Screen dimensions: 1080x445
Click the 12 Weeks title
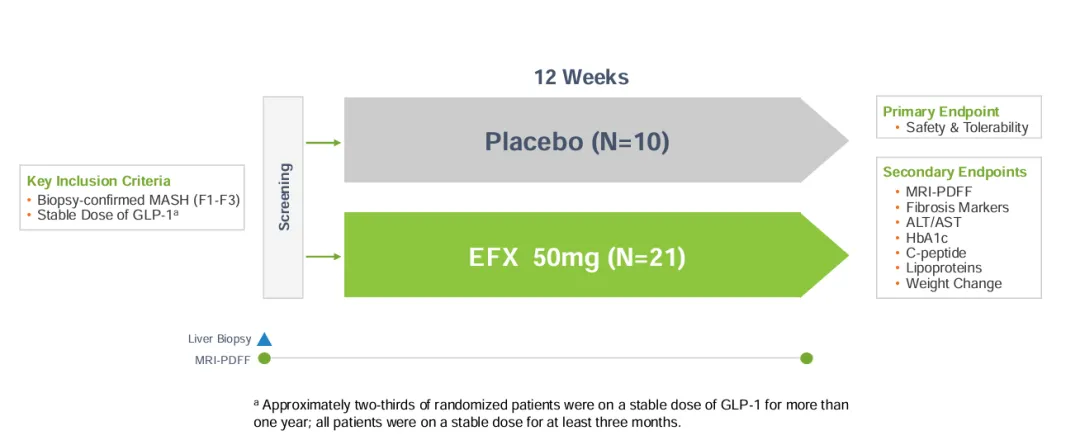coord(581,77)
